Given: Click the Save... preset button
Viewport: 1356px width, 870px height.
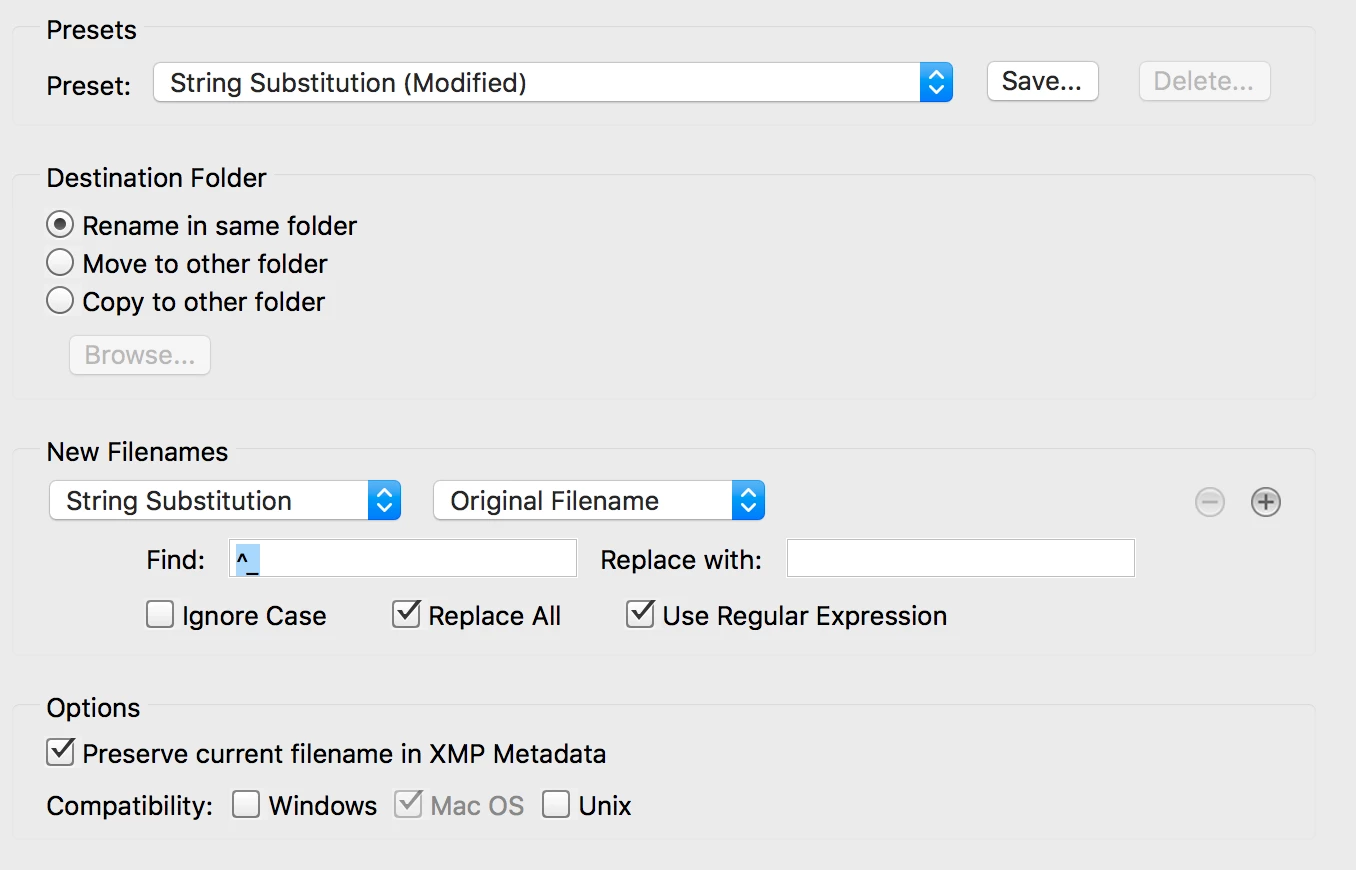Looking at the screenshot, I should [x=1042, y=82].
